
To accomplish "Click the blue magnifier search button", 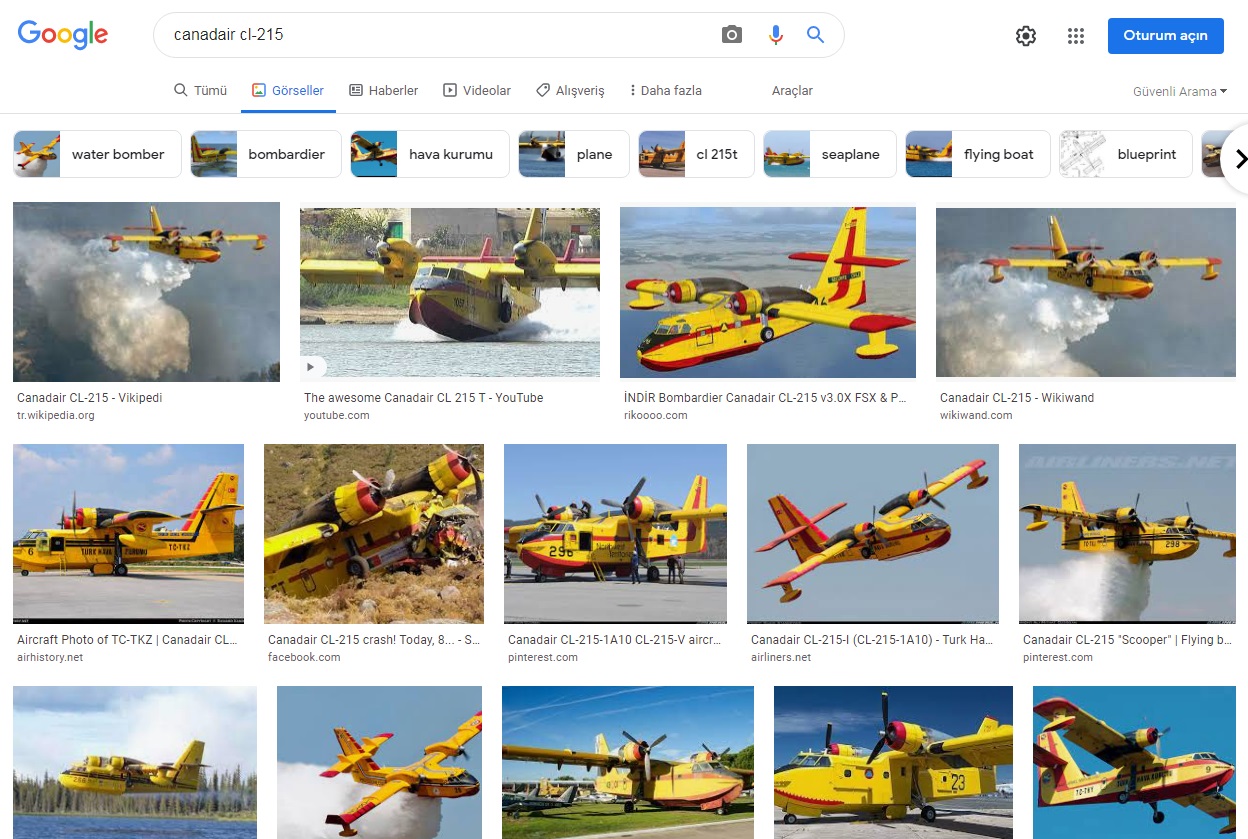I will tap(816, 35).
